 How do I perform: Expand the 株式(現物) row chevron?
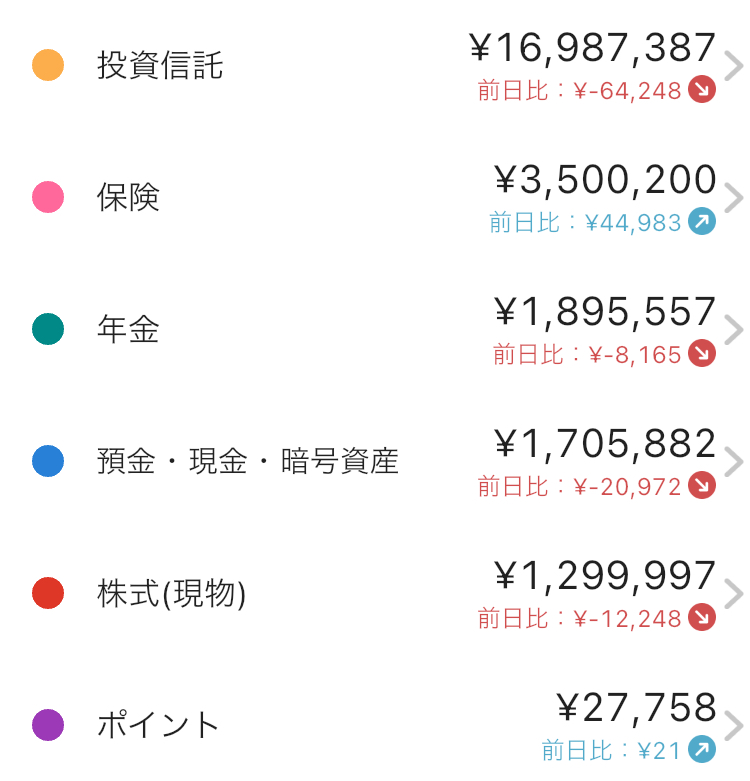pos(734,593)
